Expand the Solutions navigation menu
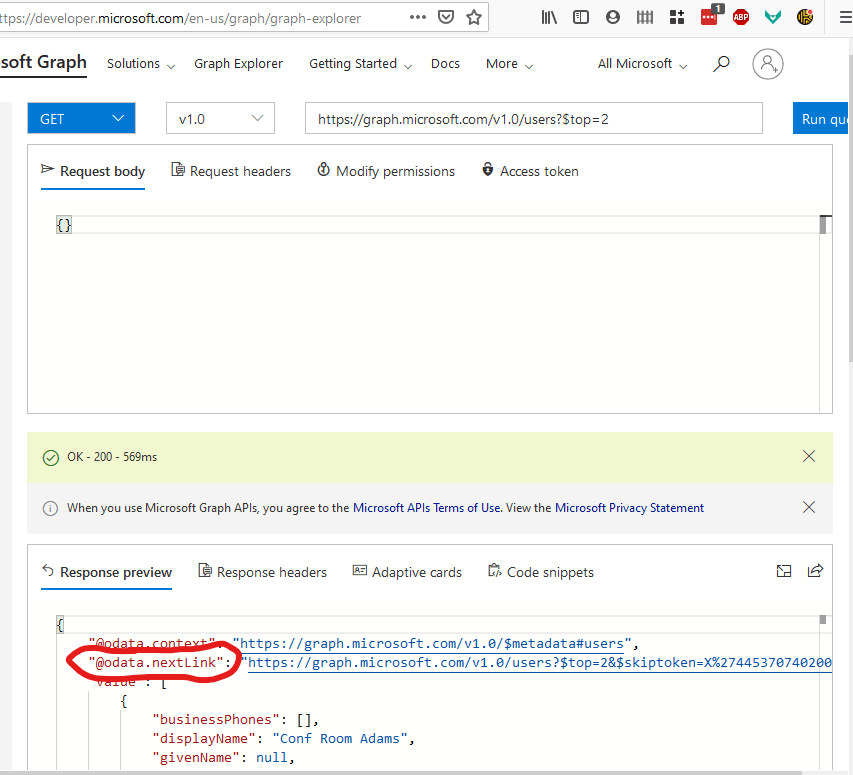Image resolution: width=853 pixels, height=775 pixels. pyautogui.click(x=140, y=64)
